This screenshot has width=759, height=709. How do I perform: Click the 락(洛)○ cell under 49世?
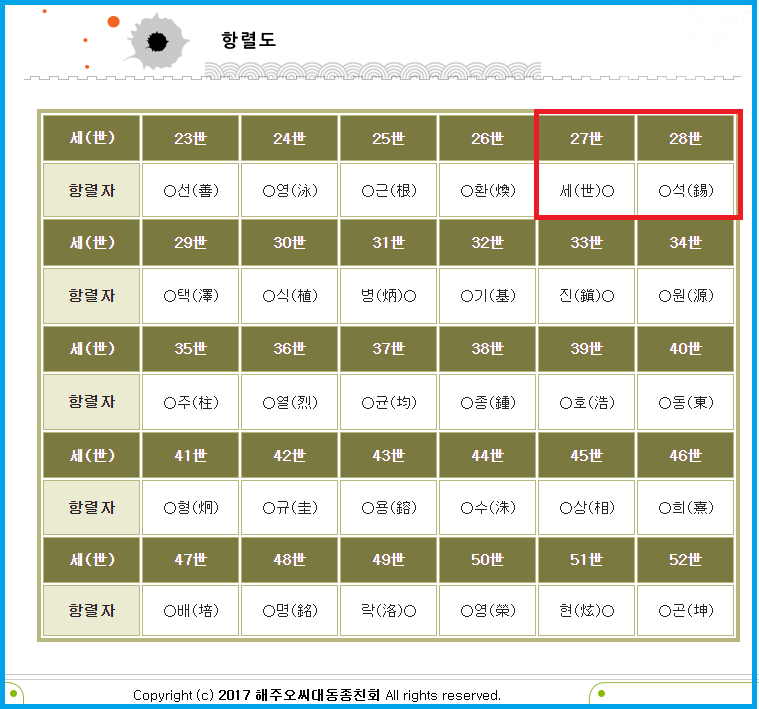point(388,610)
